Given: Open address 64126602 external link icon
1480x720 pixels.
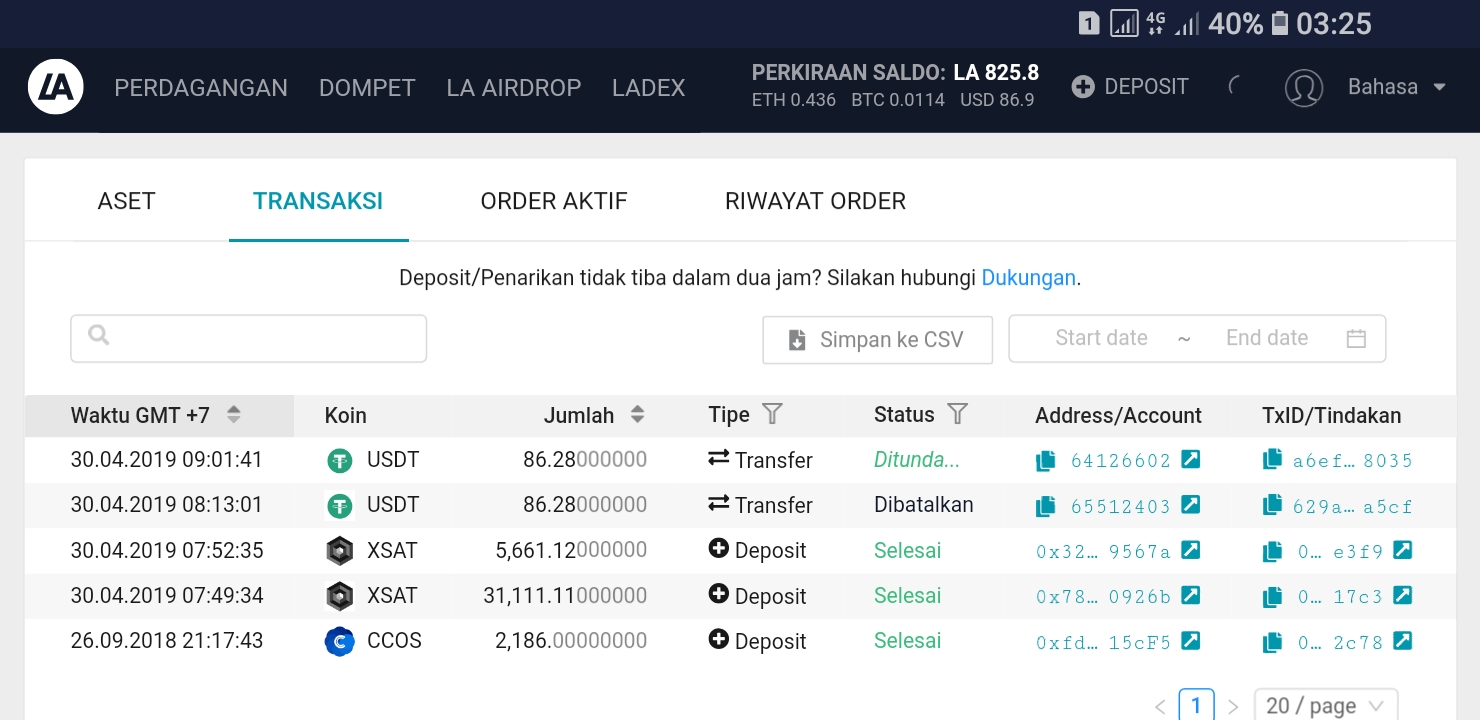Looking at the screenshot, I should point(1190,459).
